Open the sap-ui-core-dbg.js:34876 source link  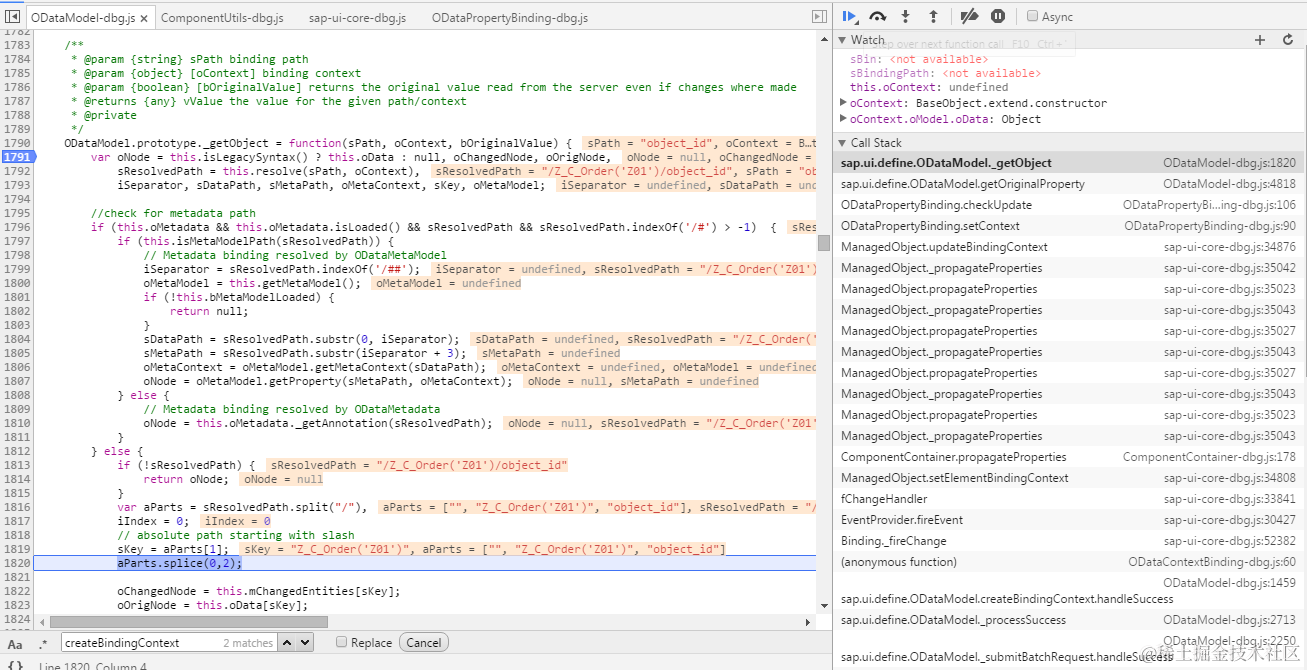point(1229,247)
